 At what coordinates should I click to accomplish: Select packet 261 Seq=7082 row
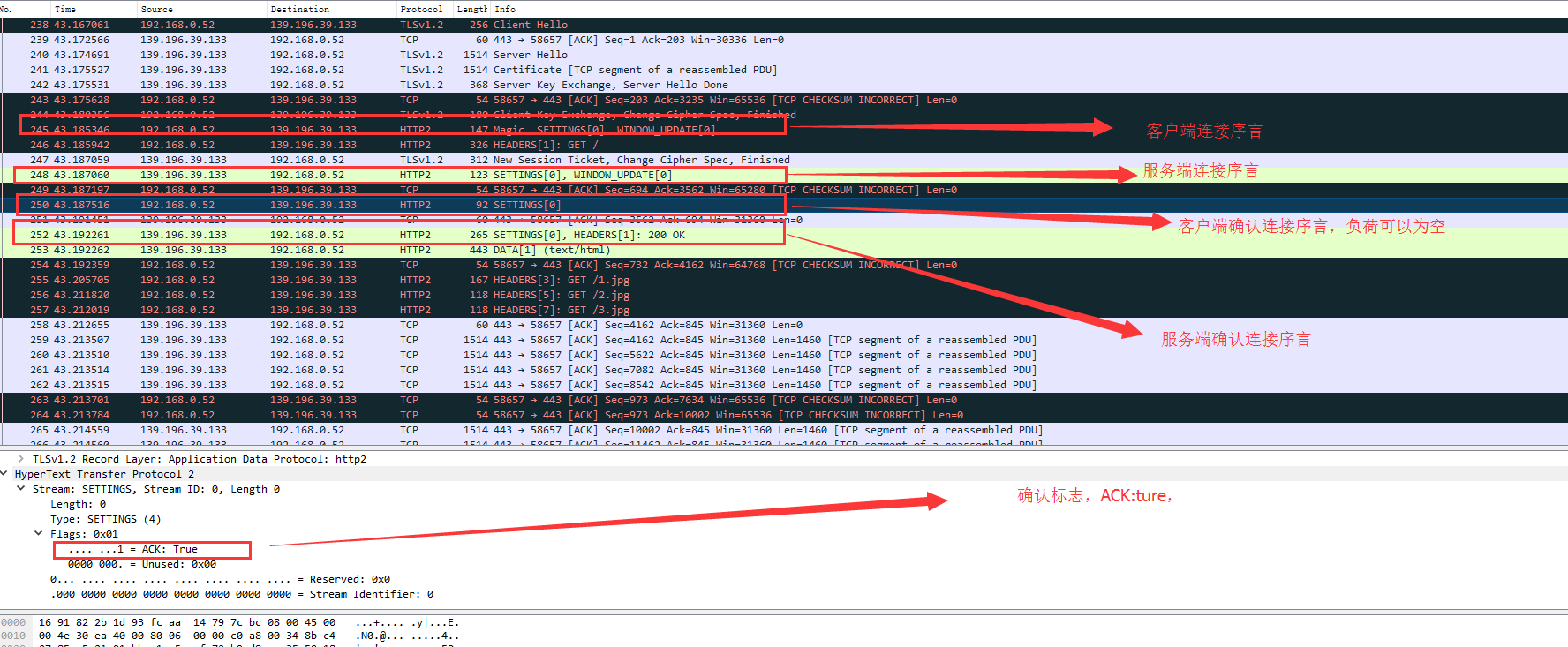click(x=784, y=370)
